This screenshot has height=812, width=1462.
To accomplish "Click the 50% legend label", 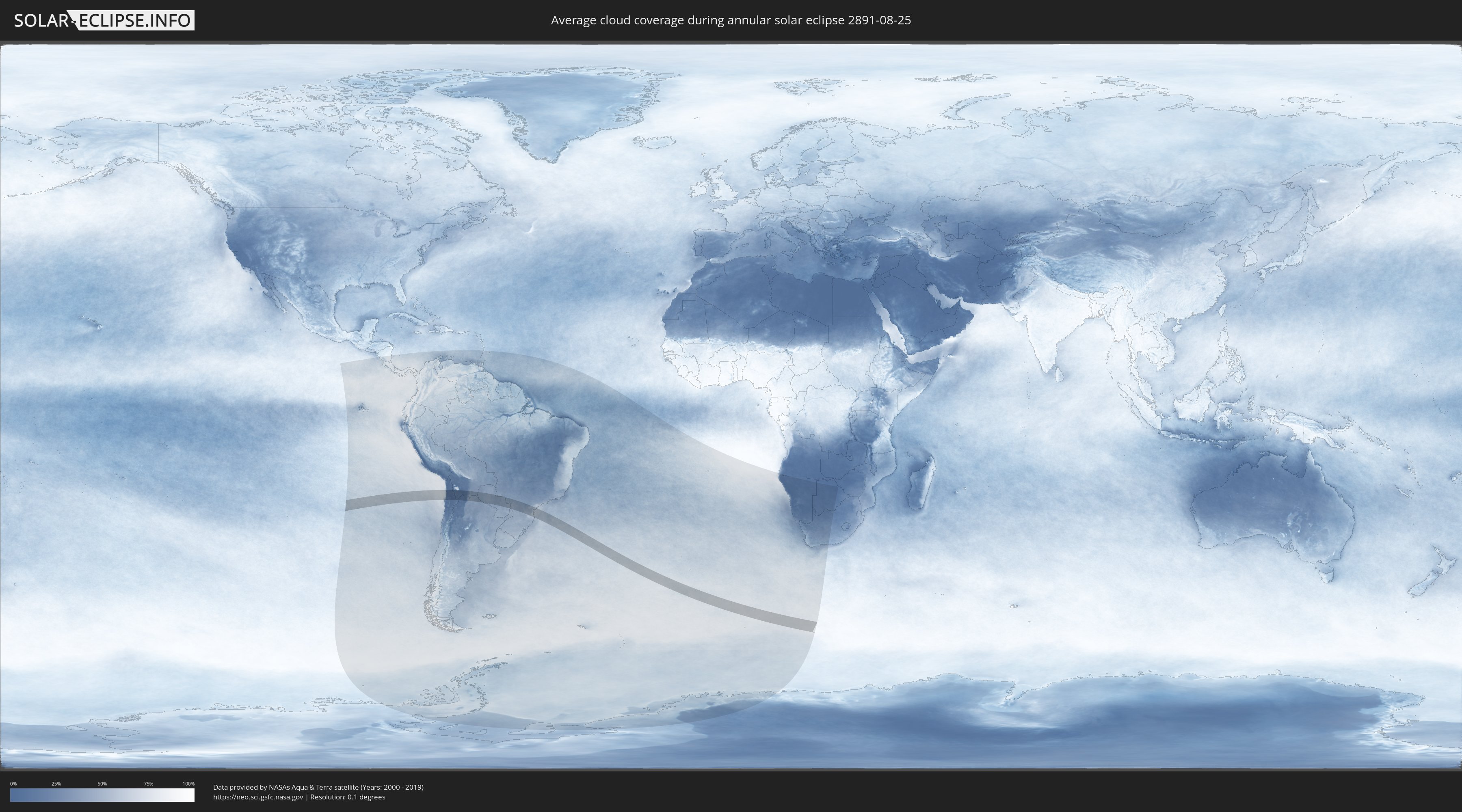I will pos(102,784).
